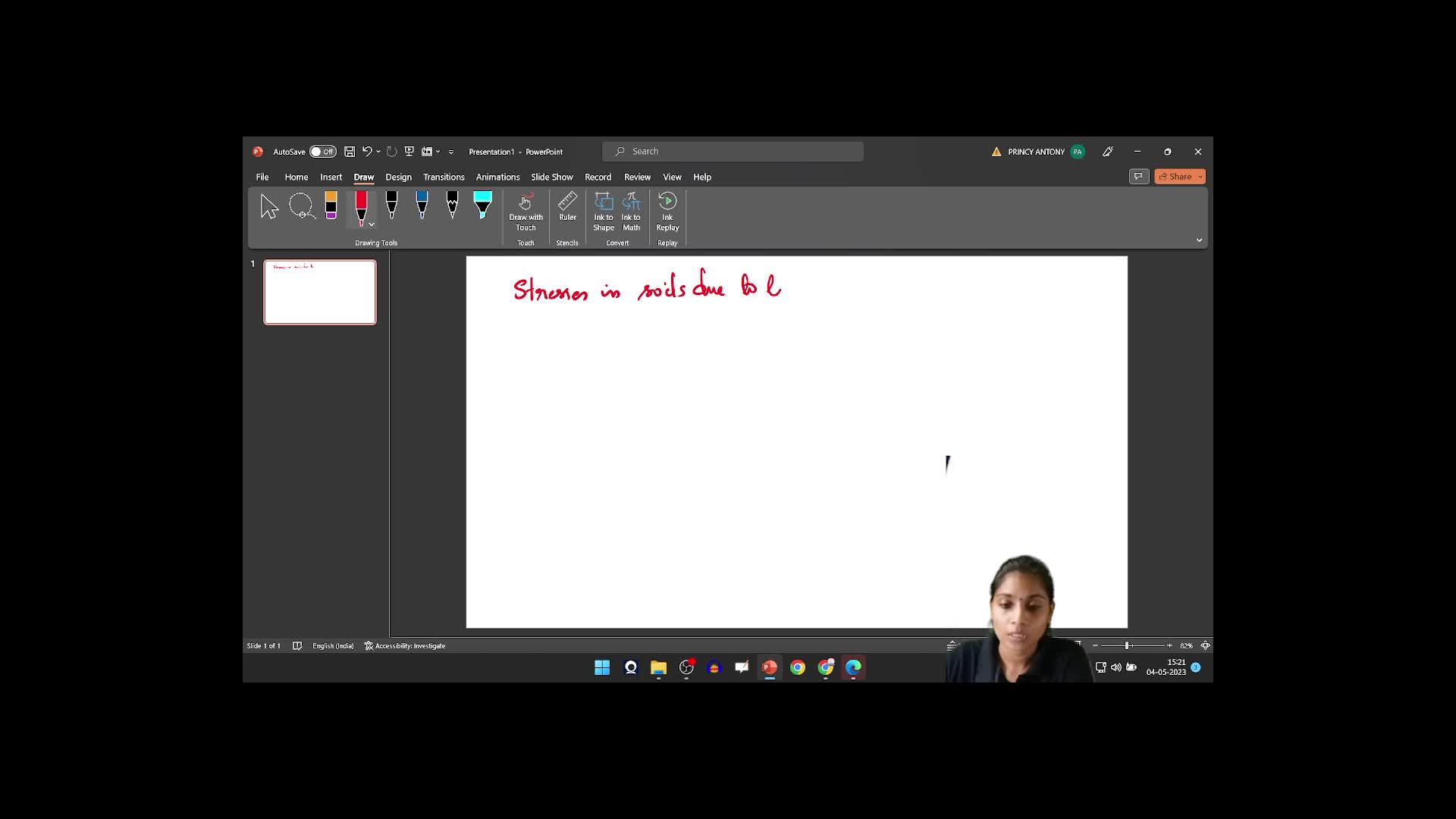
Task: Toggle AutoSave on
Action: (x=322, y=152)
